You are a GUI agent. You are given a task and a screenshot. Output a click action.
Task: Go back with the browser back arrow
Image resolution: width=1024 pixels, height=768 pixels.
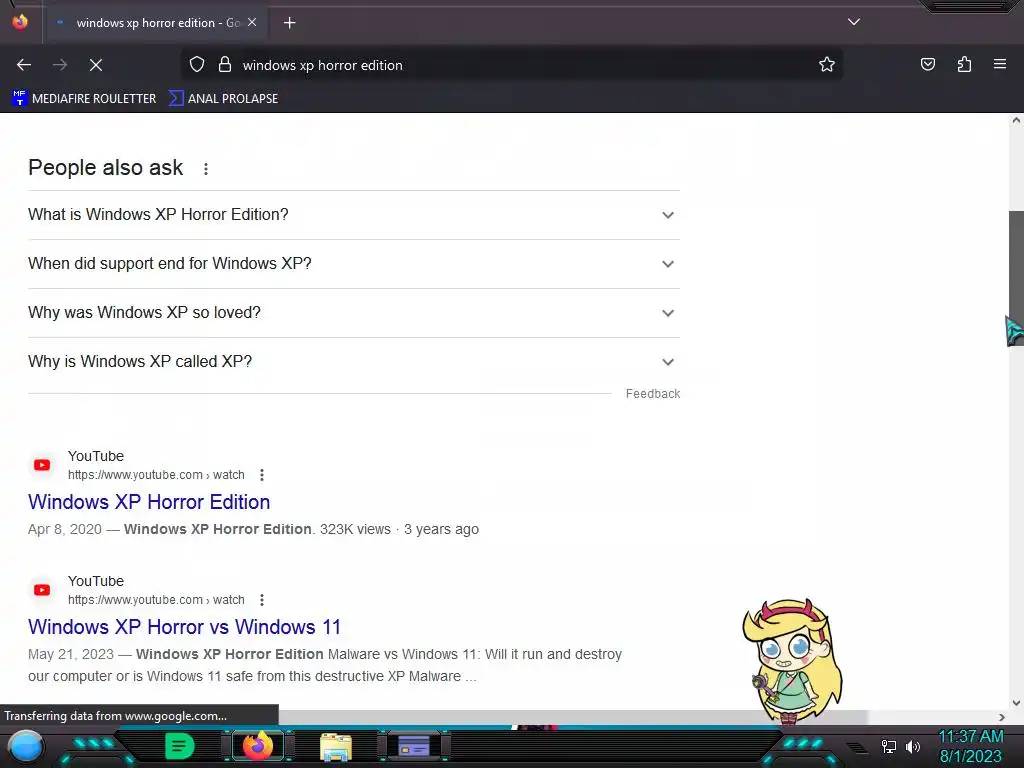(x=24, y=65)
